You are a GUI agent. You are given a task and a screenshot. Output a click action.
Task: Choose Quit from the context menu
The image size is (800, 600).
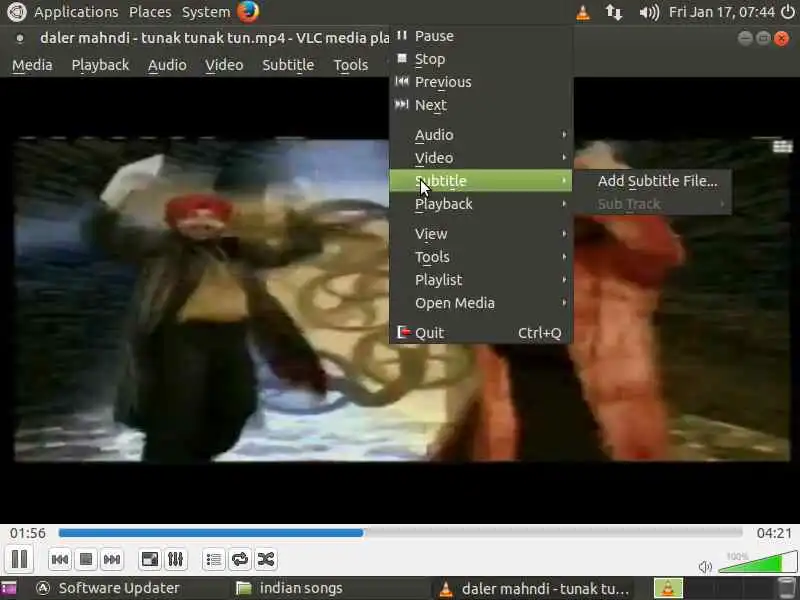481,333
